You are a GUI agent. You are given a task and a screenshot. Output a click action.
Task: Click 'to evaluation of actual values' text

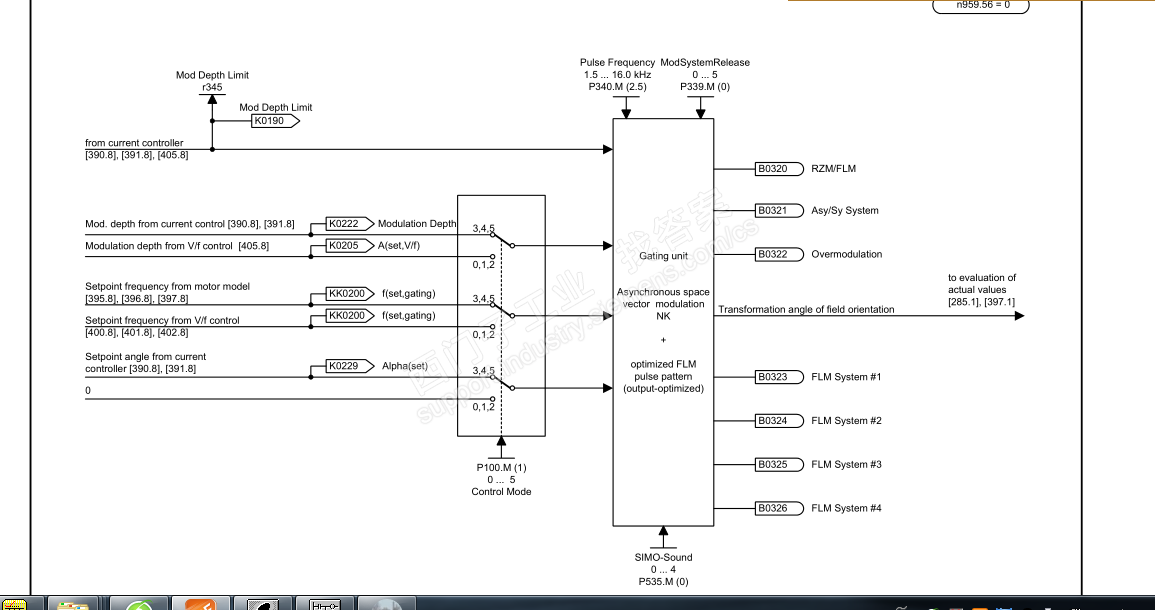tap(982, 284)
